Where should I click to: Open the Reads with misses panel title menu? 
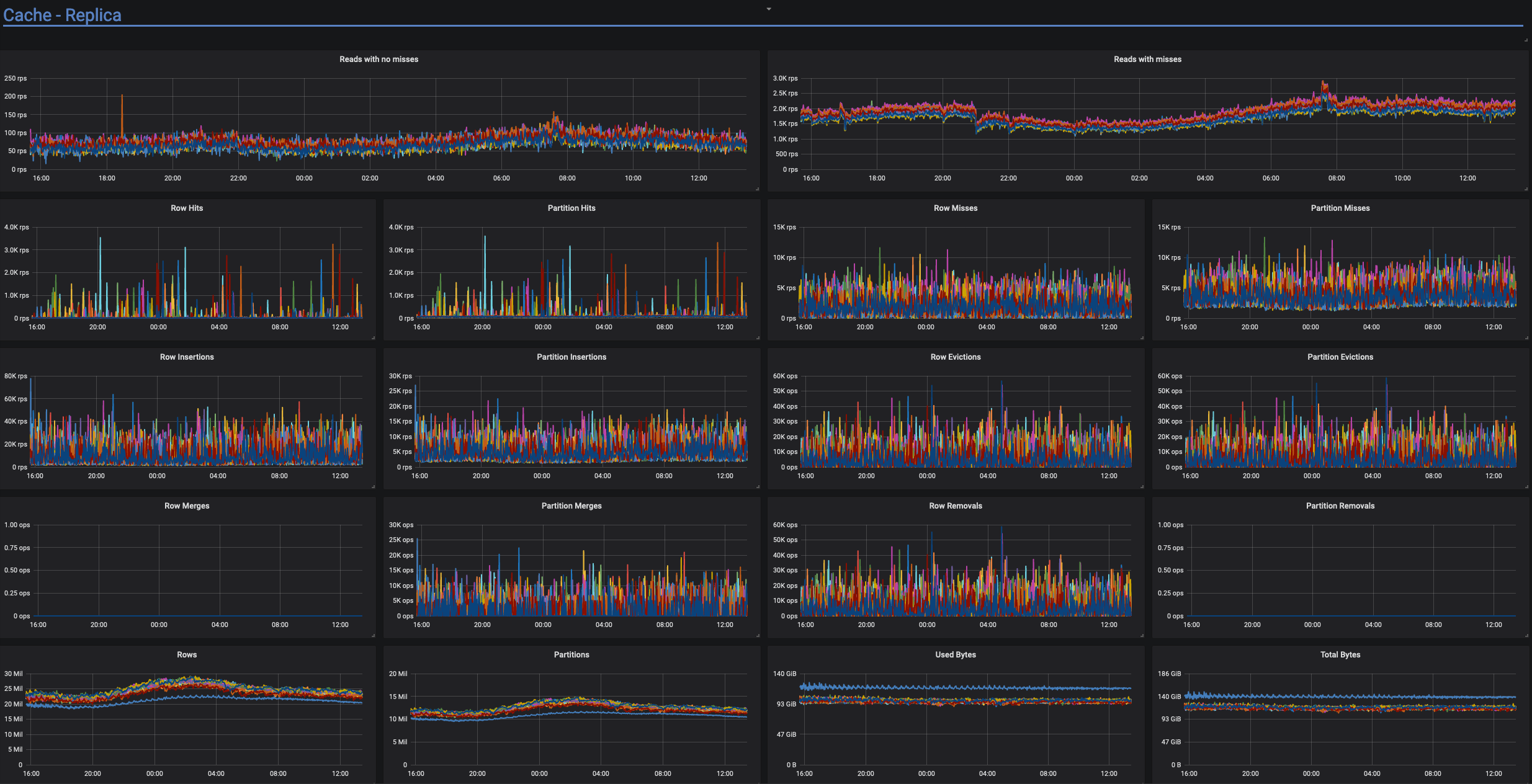point(1147,60)
